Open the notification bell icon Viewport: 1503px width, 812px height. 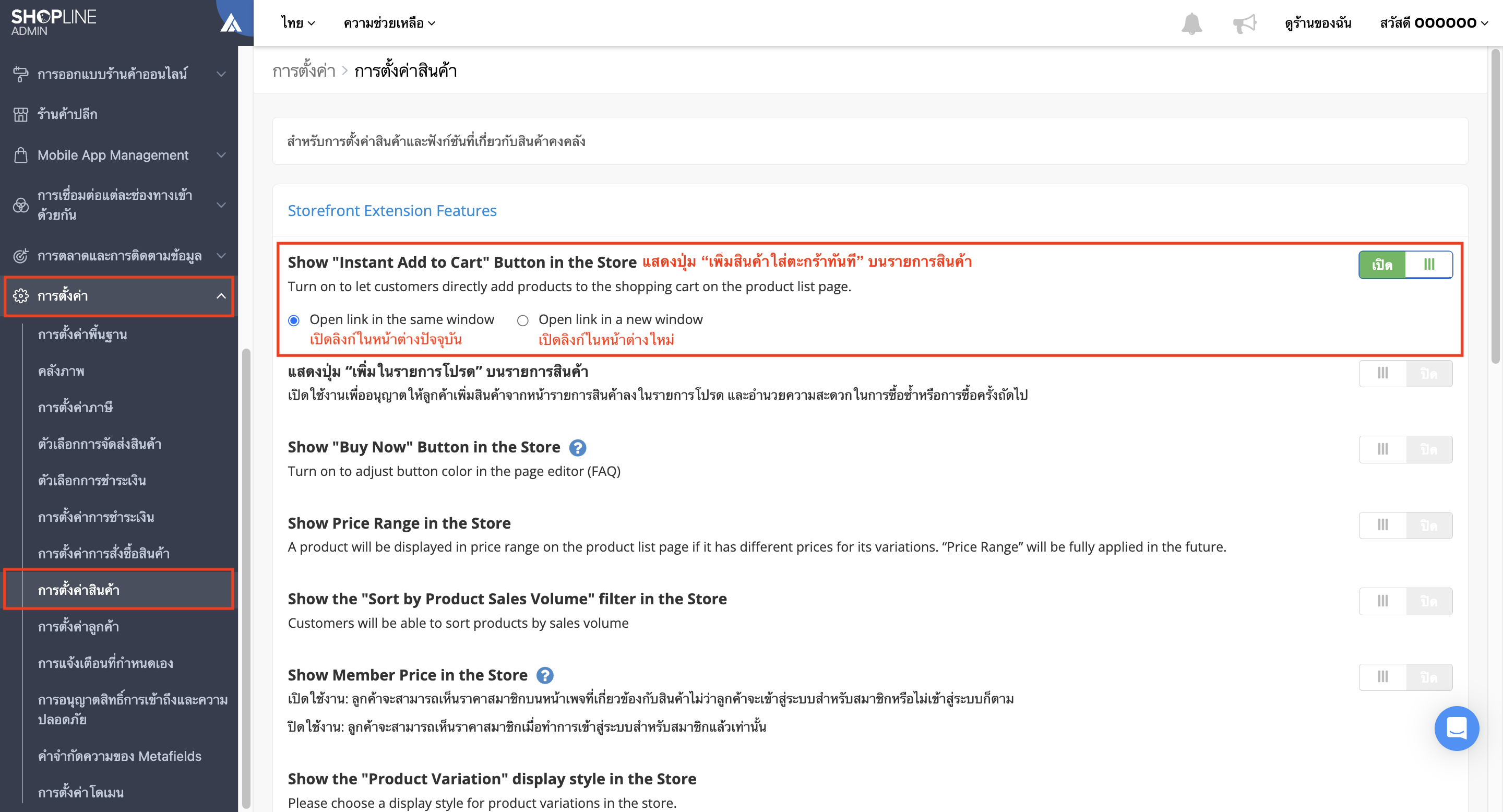click(x=1191, y=23)
